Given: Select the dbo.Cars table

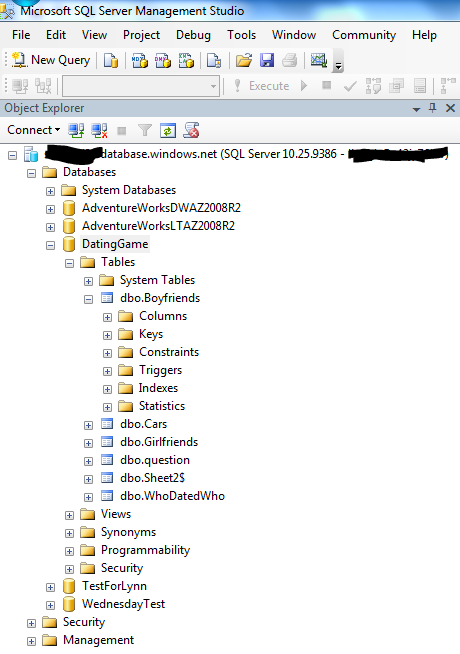Looking at the screenshot, I should coord(143,424).
